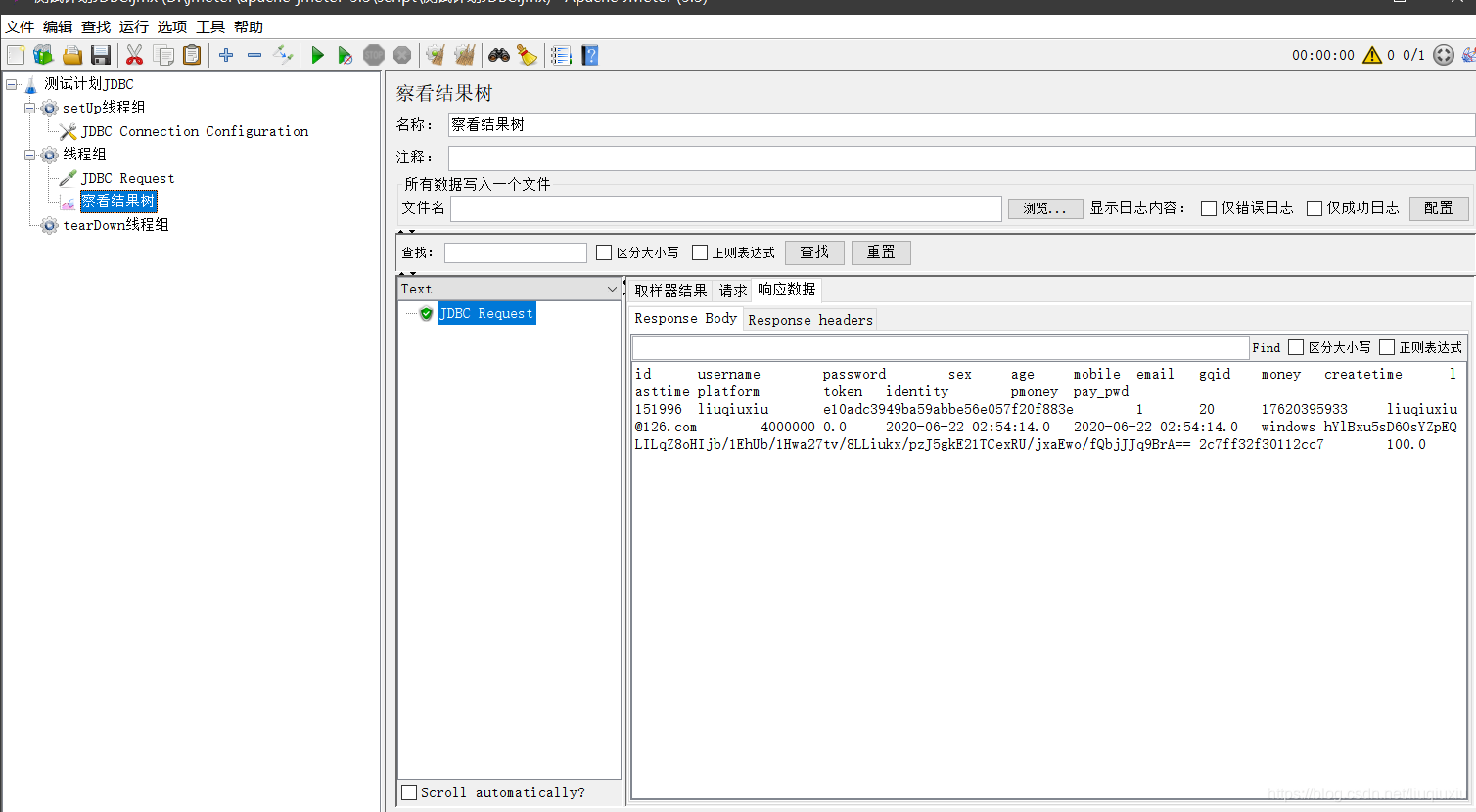The width and height of the screenshot is (1476, 812).
Task: Collapse the 测试计划JDBC tree node
Action: [12, 84]
